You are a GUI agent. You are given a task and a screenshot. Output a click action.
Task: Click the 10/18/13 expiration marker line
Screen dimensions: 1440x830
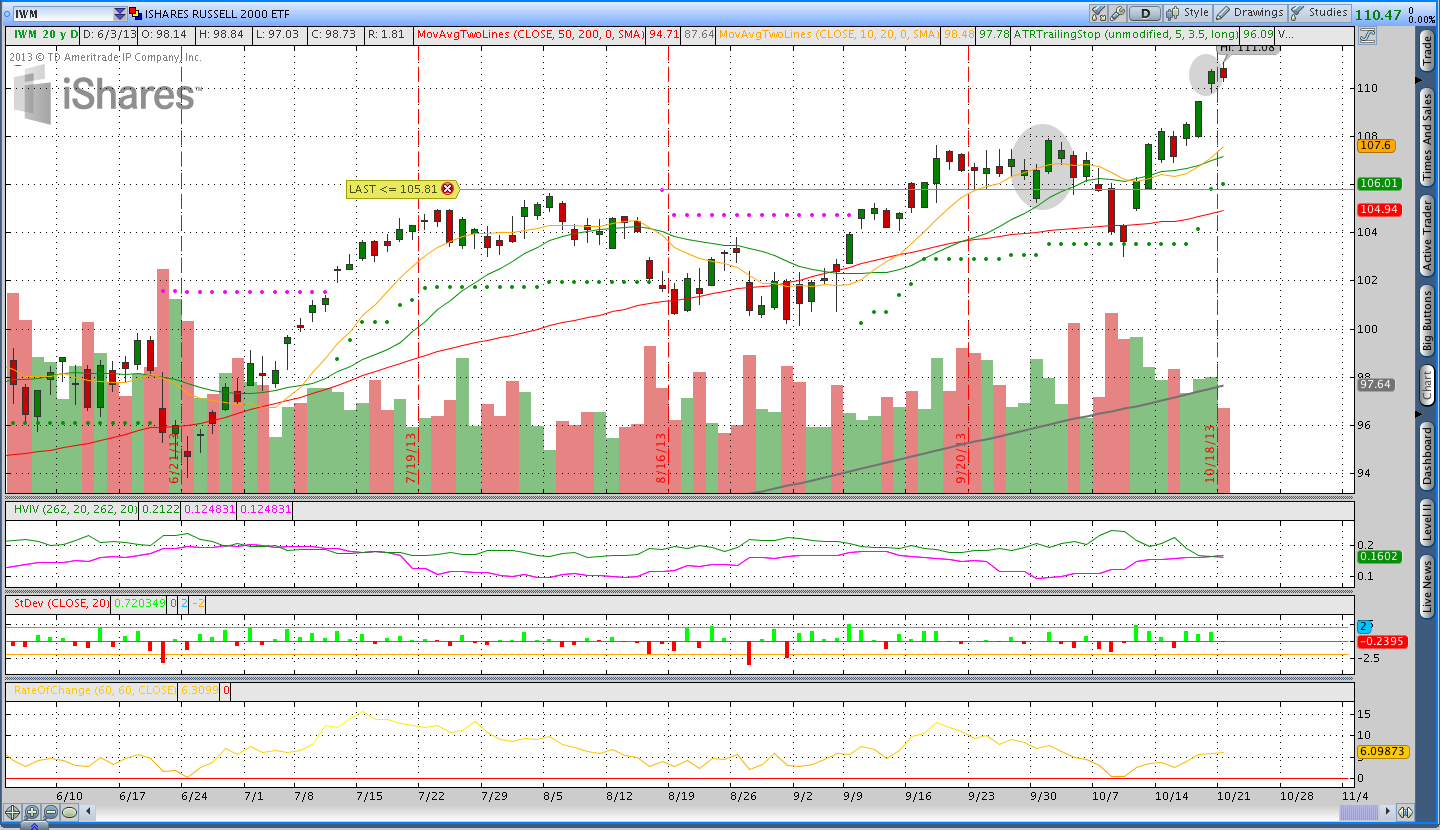click(1217, 270)
